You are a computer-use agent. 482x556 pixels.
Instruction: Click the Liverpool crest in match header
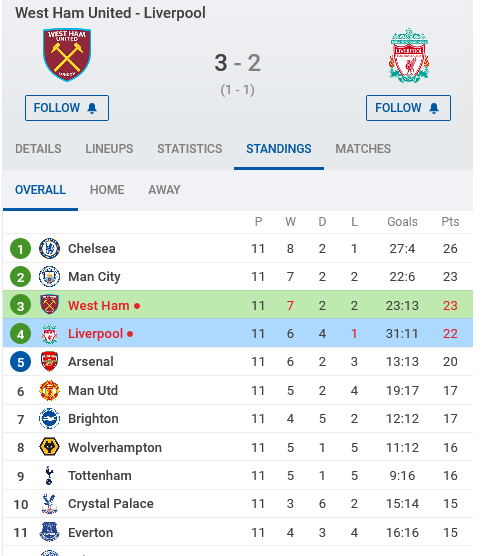[409, 55]
